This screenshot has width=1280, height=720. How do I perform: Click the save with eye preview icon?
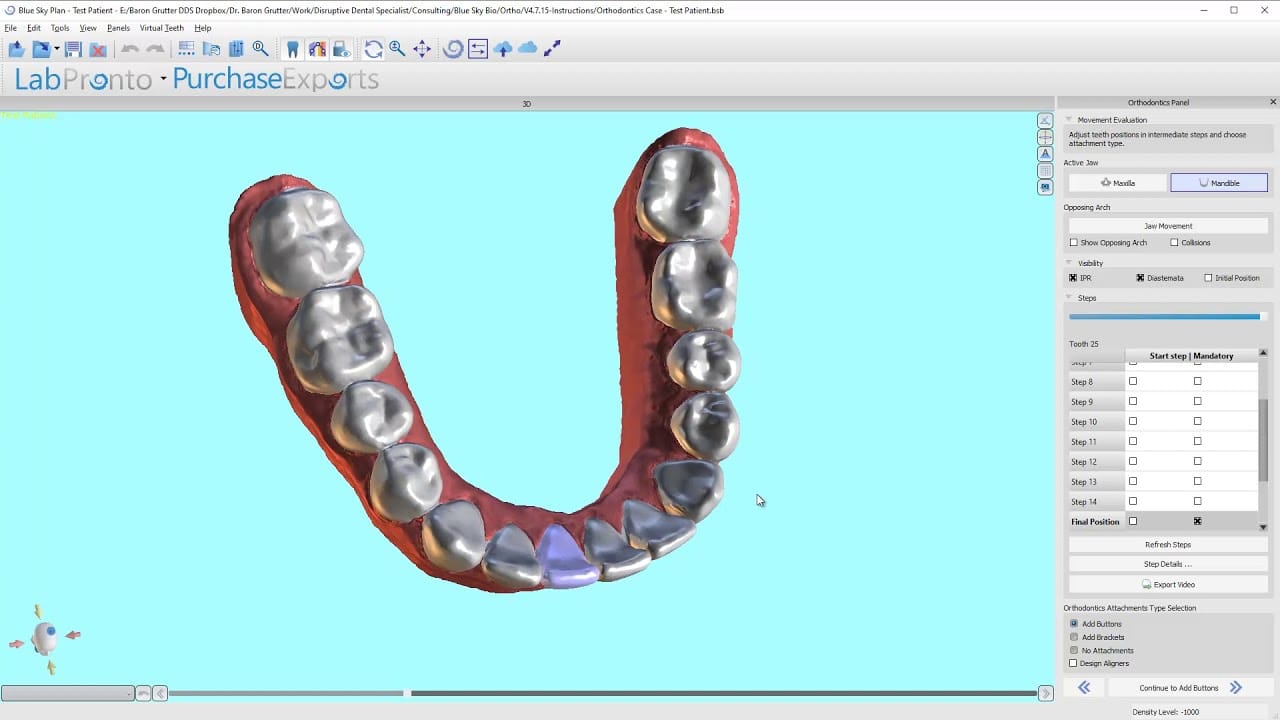point(341,49)
